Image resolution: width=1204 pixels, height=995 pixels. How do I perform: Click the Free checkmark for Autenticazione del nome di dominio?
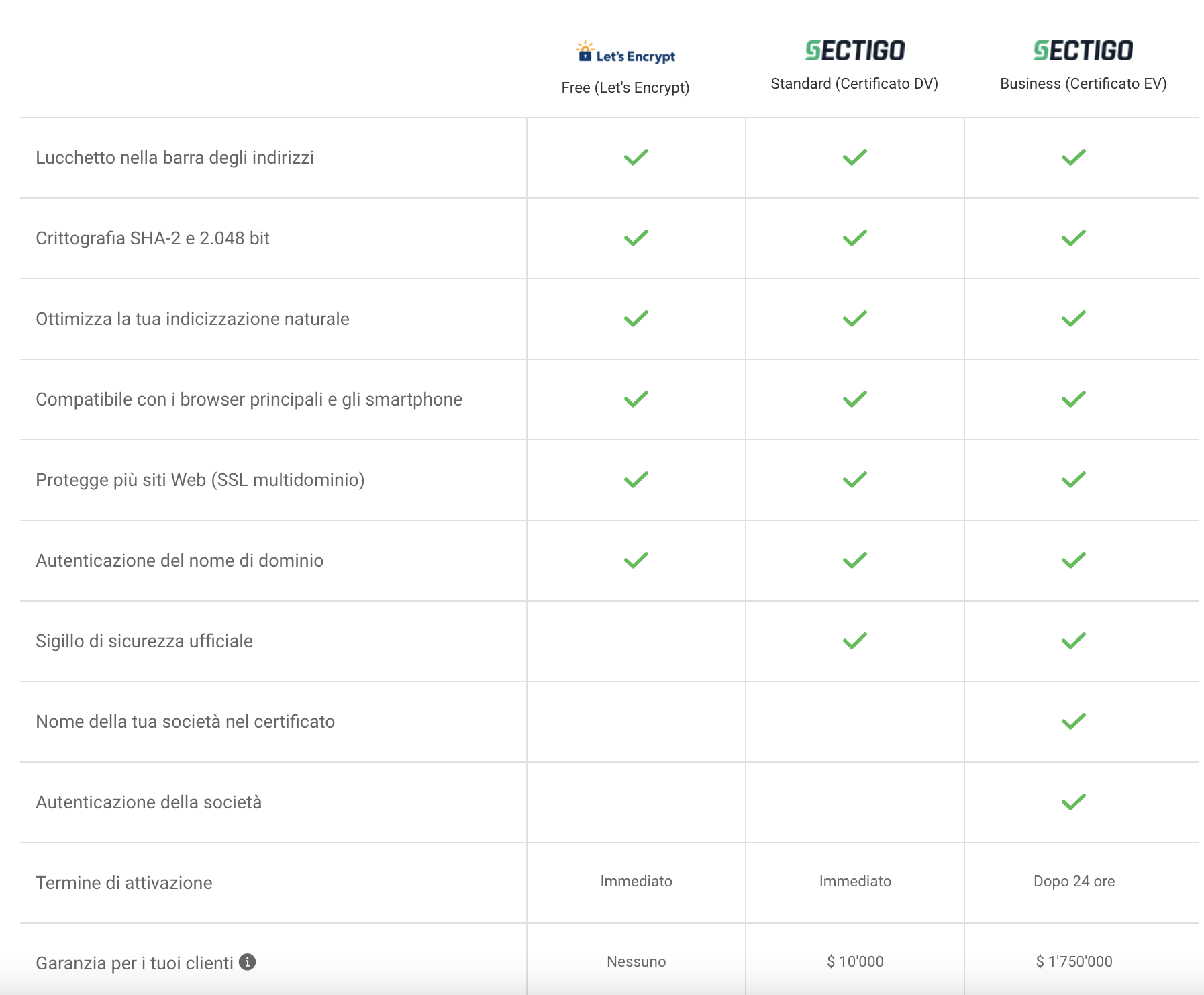pos(636,560)
